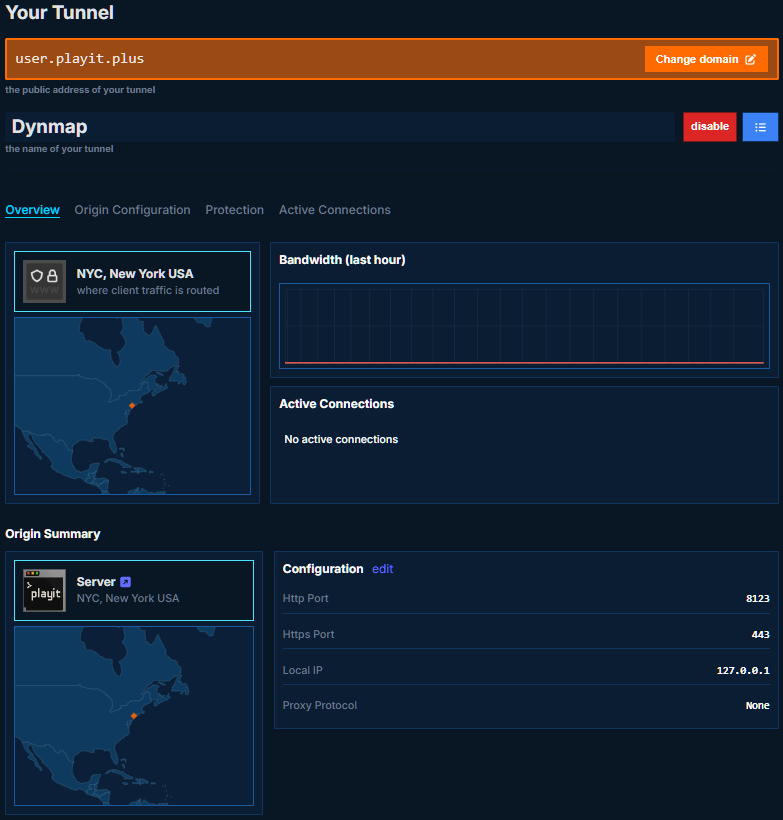The width and height of the screenshot is (783, 820).
Task: Select the Overview tab
Action: point(32,210)
